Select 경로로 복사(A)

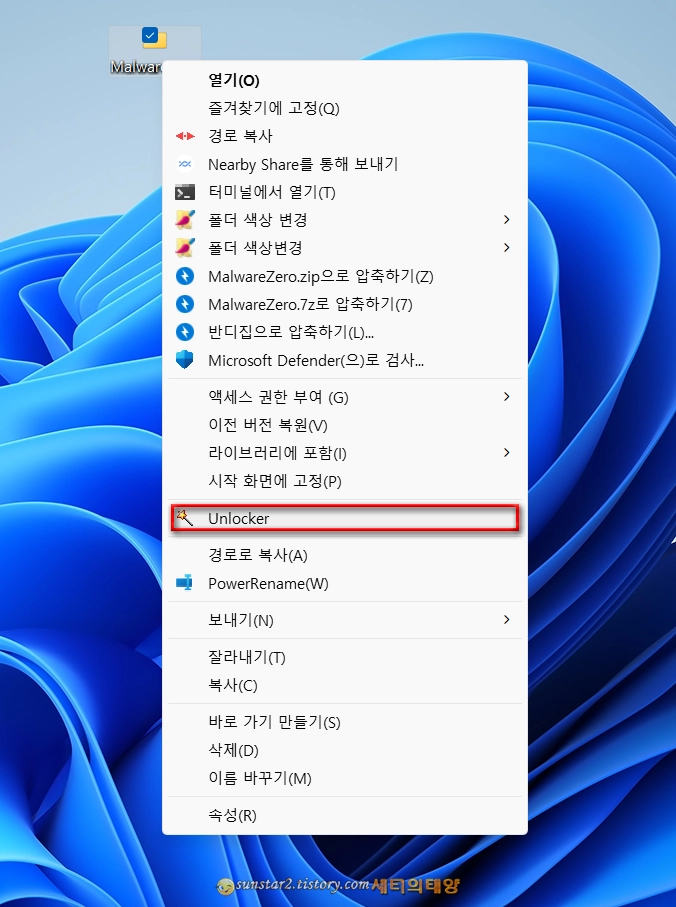click(x=345, y=555)
